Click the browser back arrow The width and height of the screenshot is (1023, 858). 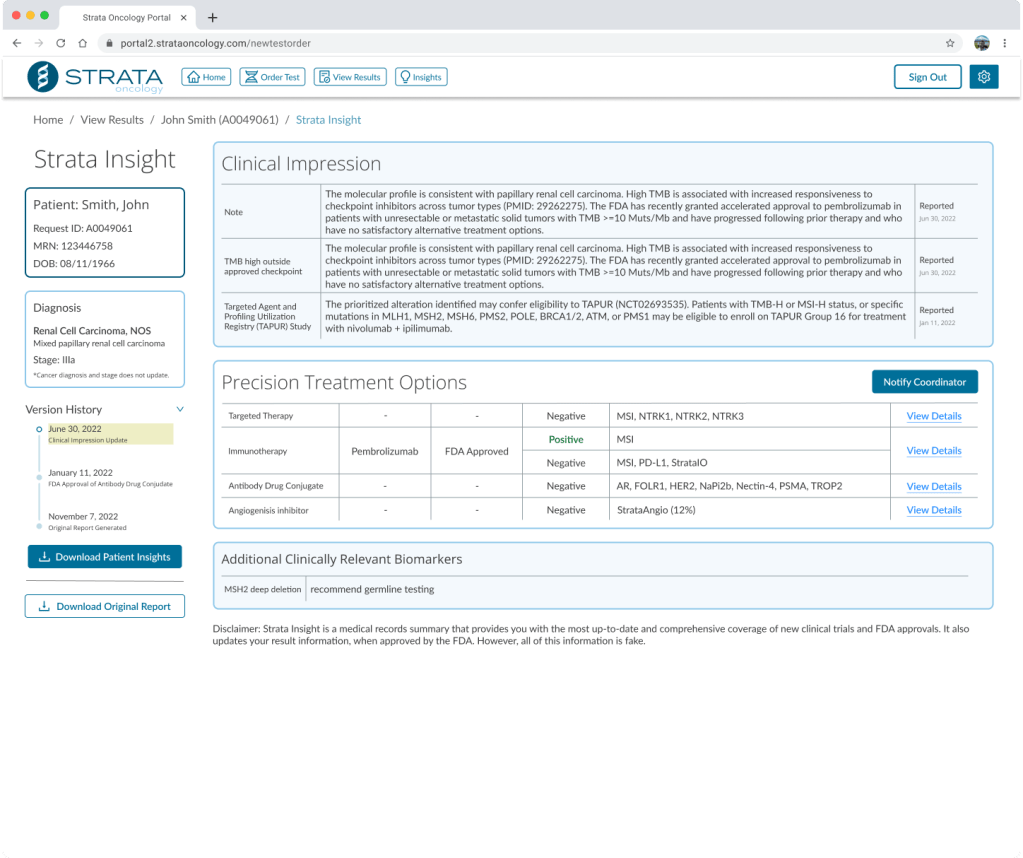pos(17,44)
